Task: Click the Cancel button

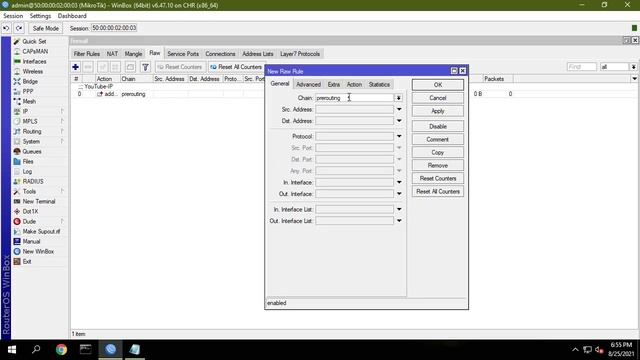Action: click(438, 98)
